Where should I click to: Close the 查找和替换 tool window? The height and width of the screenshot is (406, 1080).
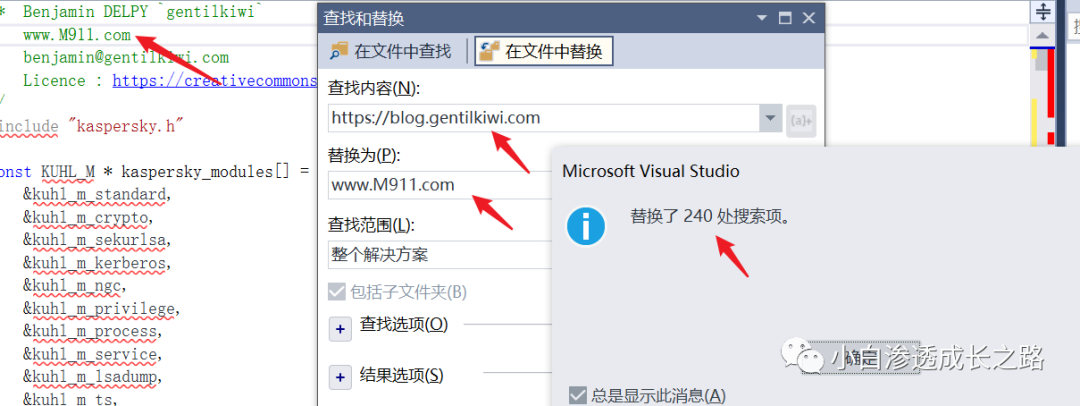tap(808, 18)
